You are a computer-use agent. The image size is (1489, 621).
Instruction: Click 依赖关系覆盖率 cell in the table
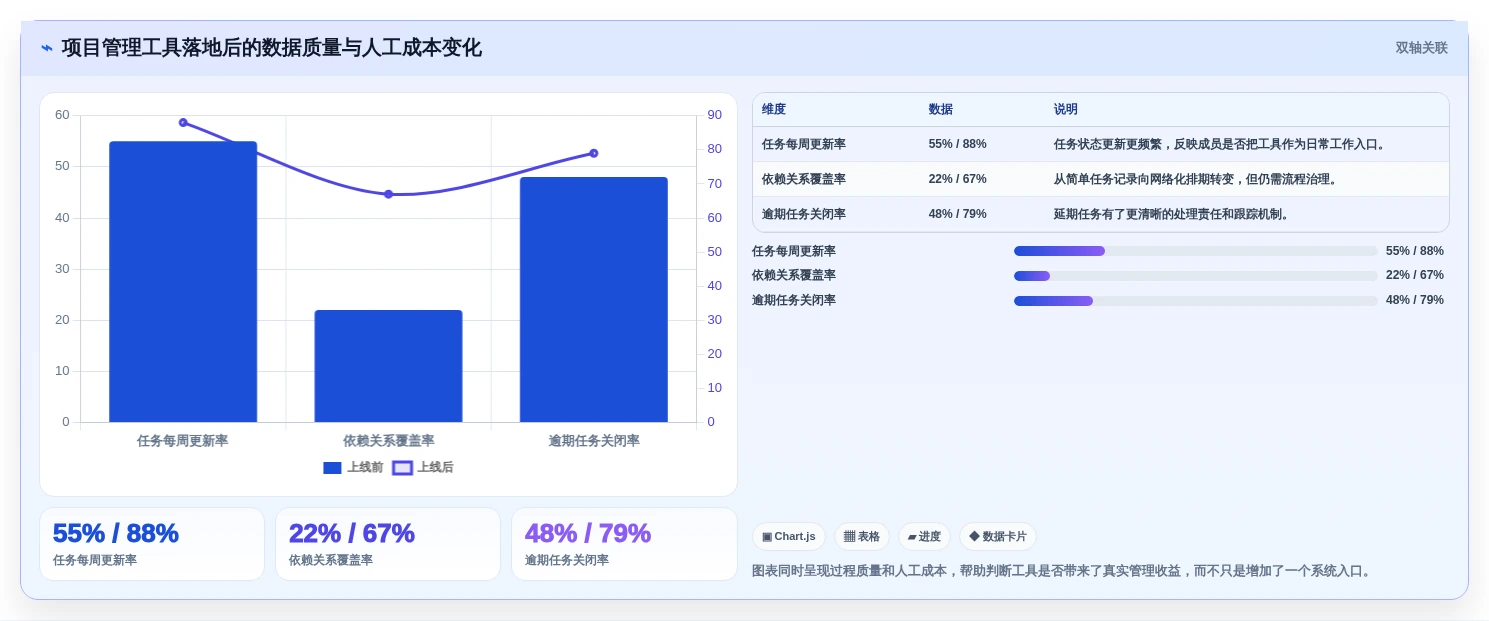coord(804,179)
